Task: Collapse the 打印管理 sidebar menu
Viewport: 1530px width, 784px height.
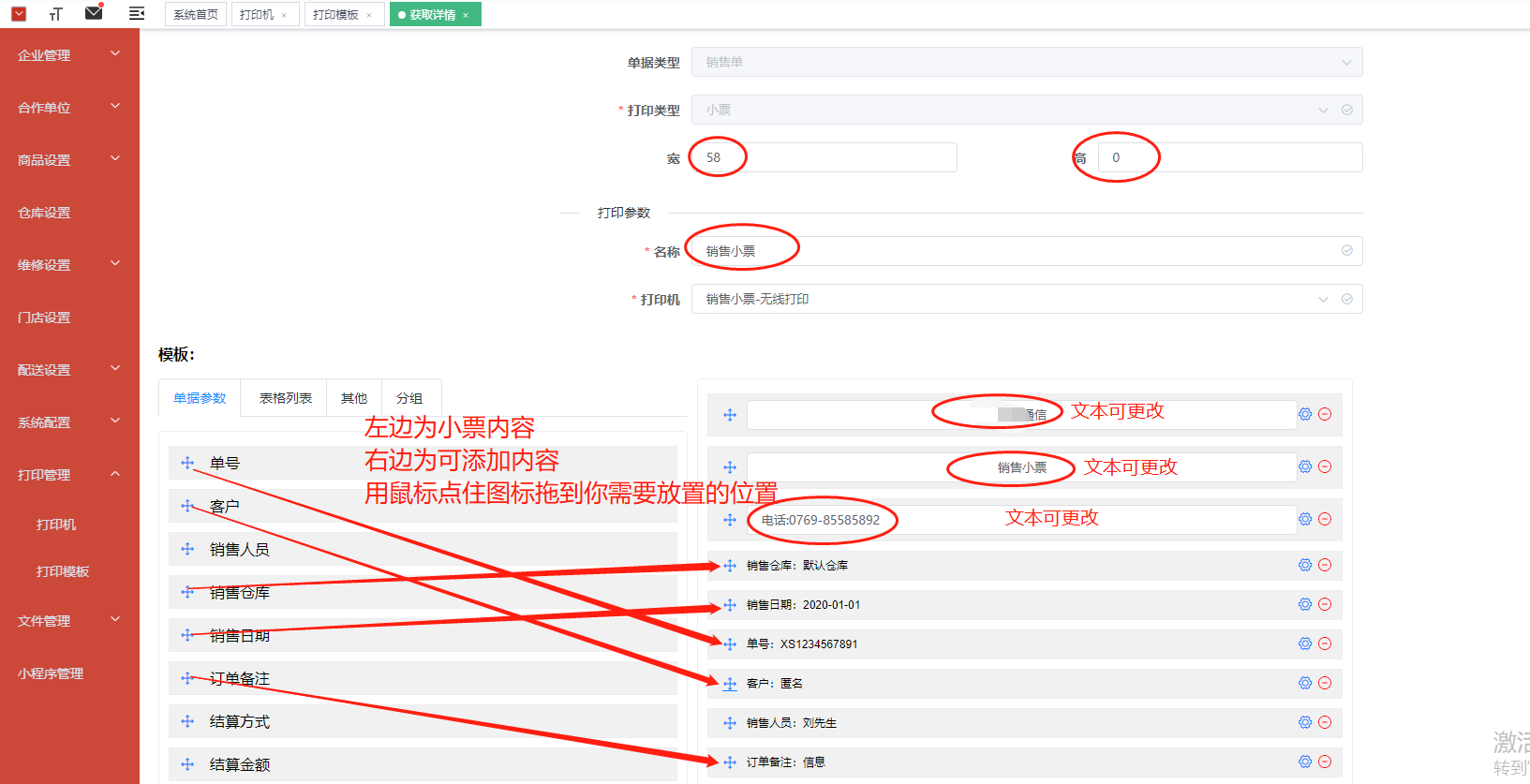Action: [x=69, y=475]
